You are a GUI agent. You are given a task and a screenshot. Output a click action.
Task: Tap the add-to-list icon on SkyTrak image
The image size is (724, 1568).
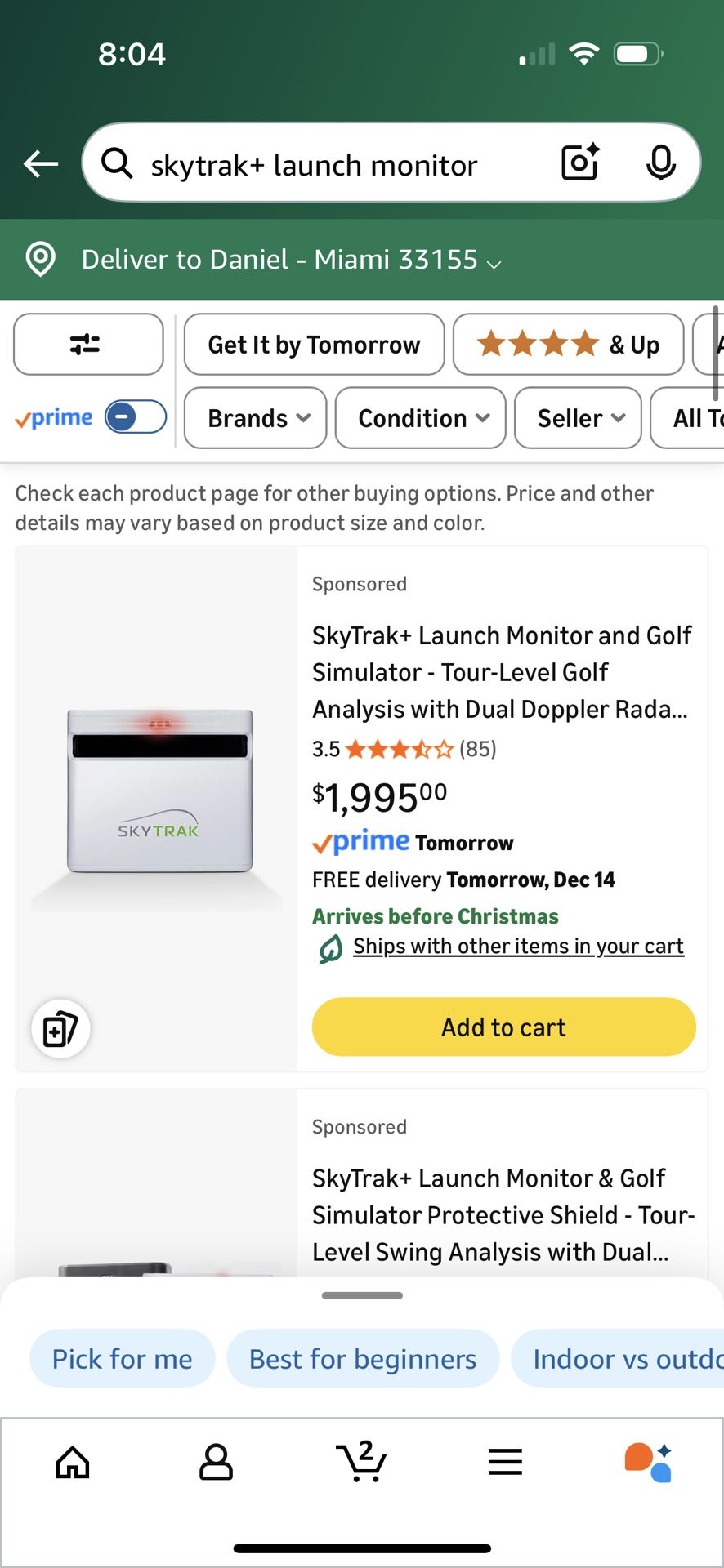(60, 1028)
